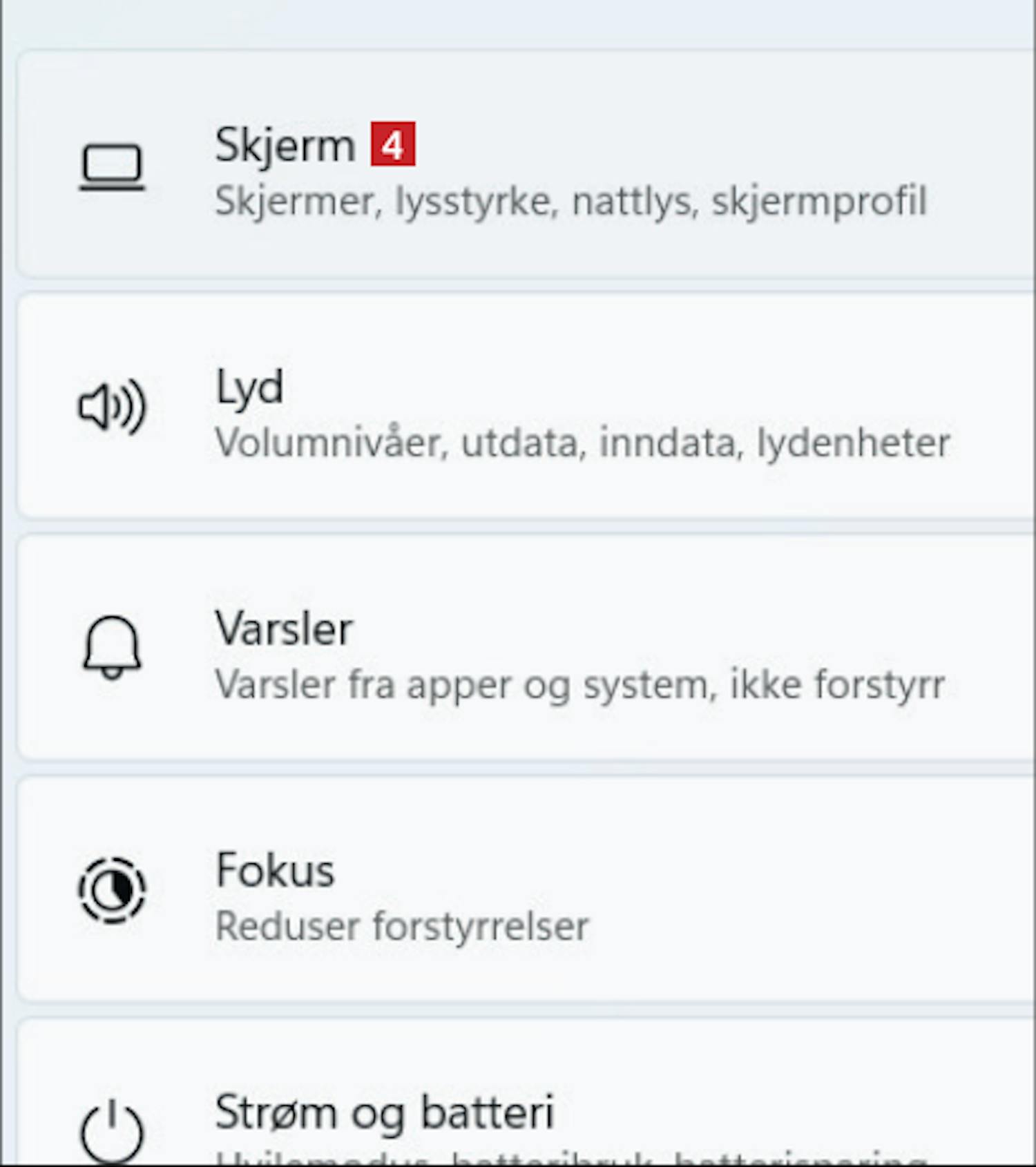Click the 'Volumnivåer, utdata, inndata, lydenheter' description

pos(582,443)
